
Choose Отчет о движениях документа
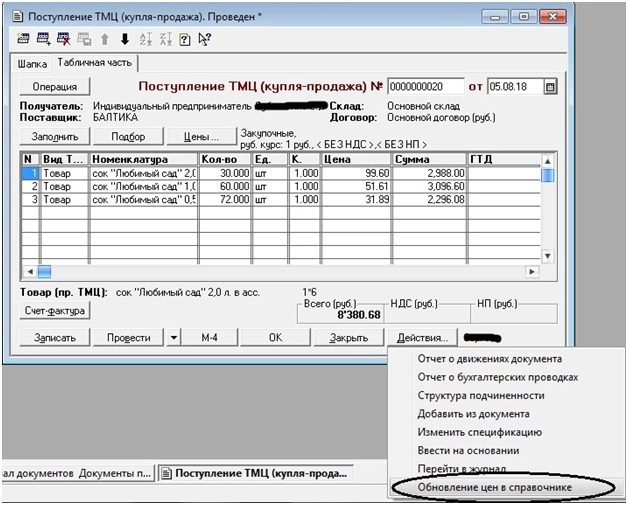point(489,359)
